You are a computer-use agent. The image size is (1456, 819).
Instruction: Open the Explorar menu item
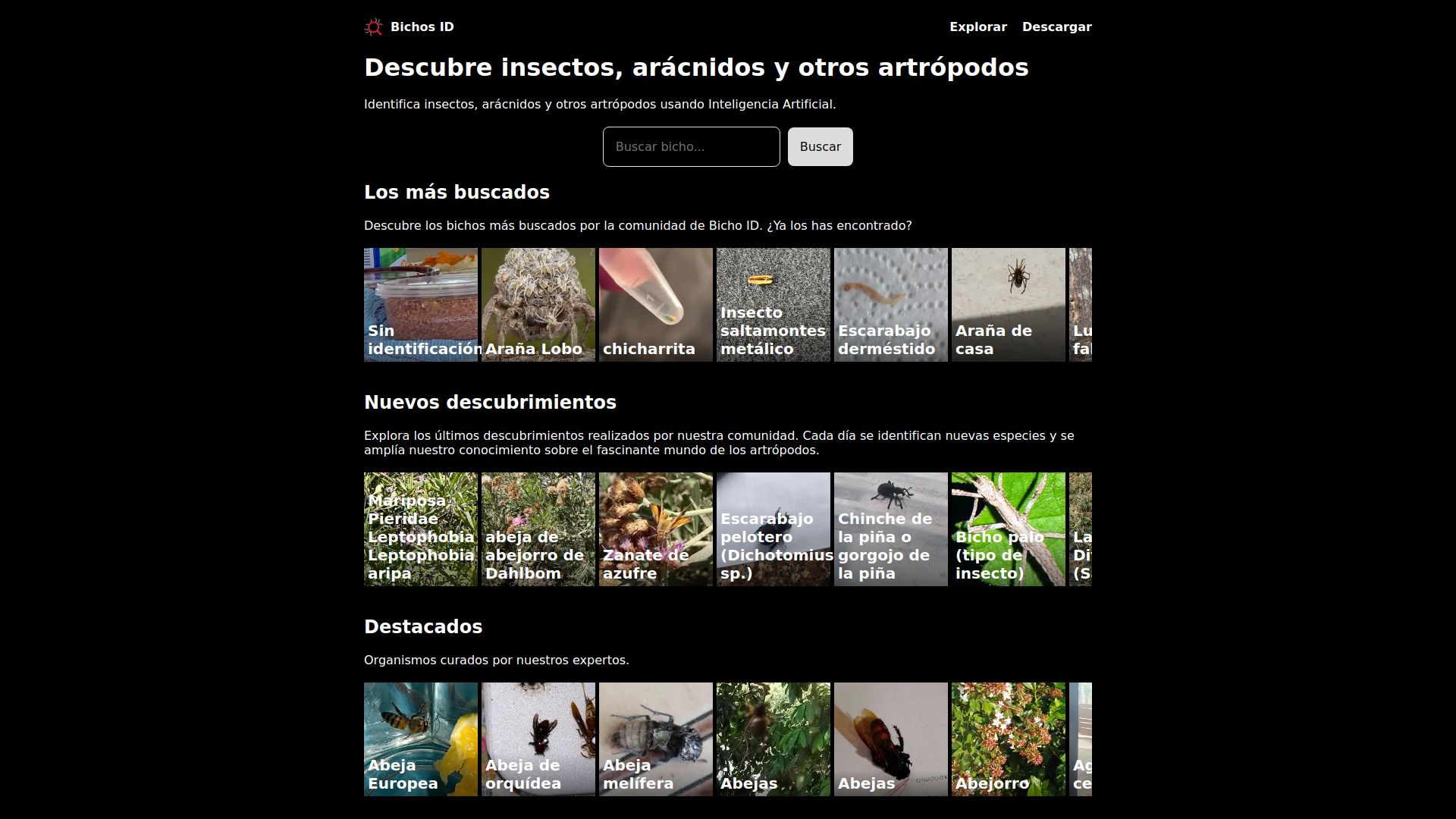click(977, 27)
